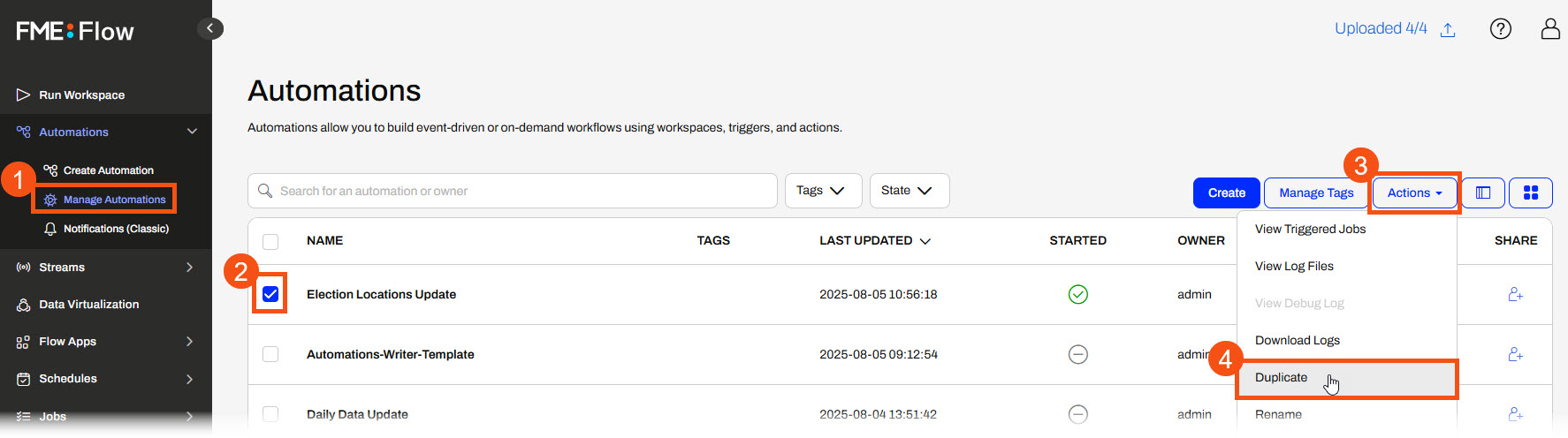This screenshot has height=438, width=1568.
Task: Share the Automations-Writer-Template automation
Action: point(1515,354)
